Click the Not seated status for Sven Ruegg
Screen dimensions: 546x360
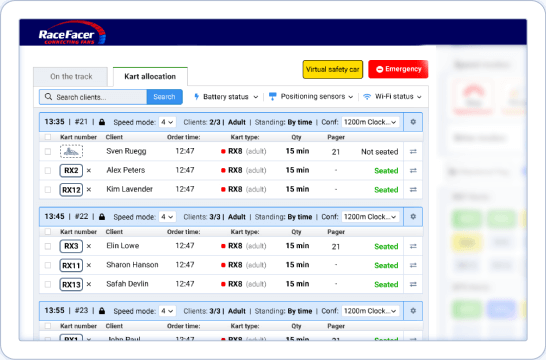380,152
